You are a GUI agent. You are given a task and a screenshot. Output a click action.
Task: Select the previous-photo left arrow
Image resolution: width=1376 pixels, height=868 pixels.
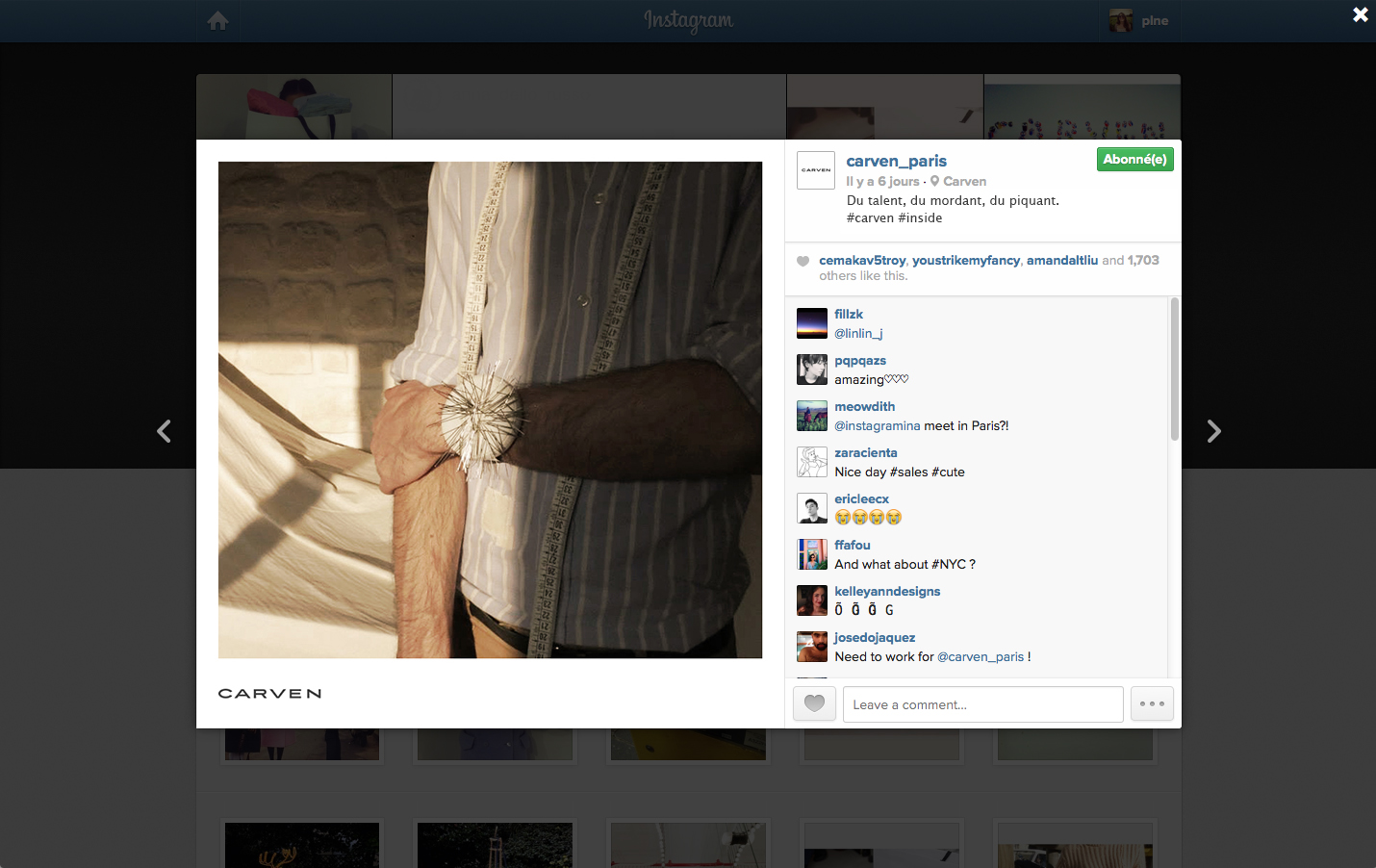pyautogui.click(x=164, y=431)
